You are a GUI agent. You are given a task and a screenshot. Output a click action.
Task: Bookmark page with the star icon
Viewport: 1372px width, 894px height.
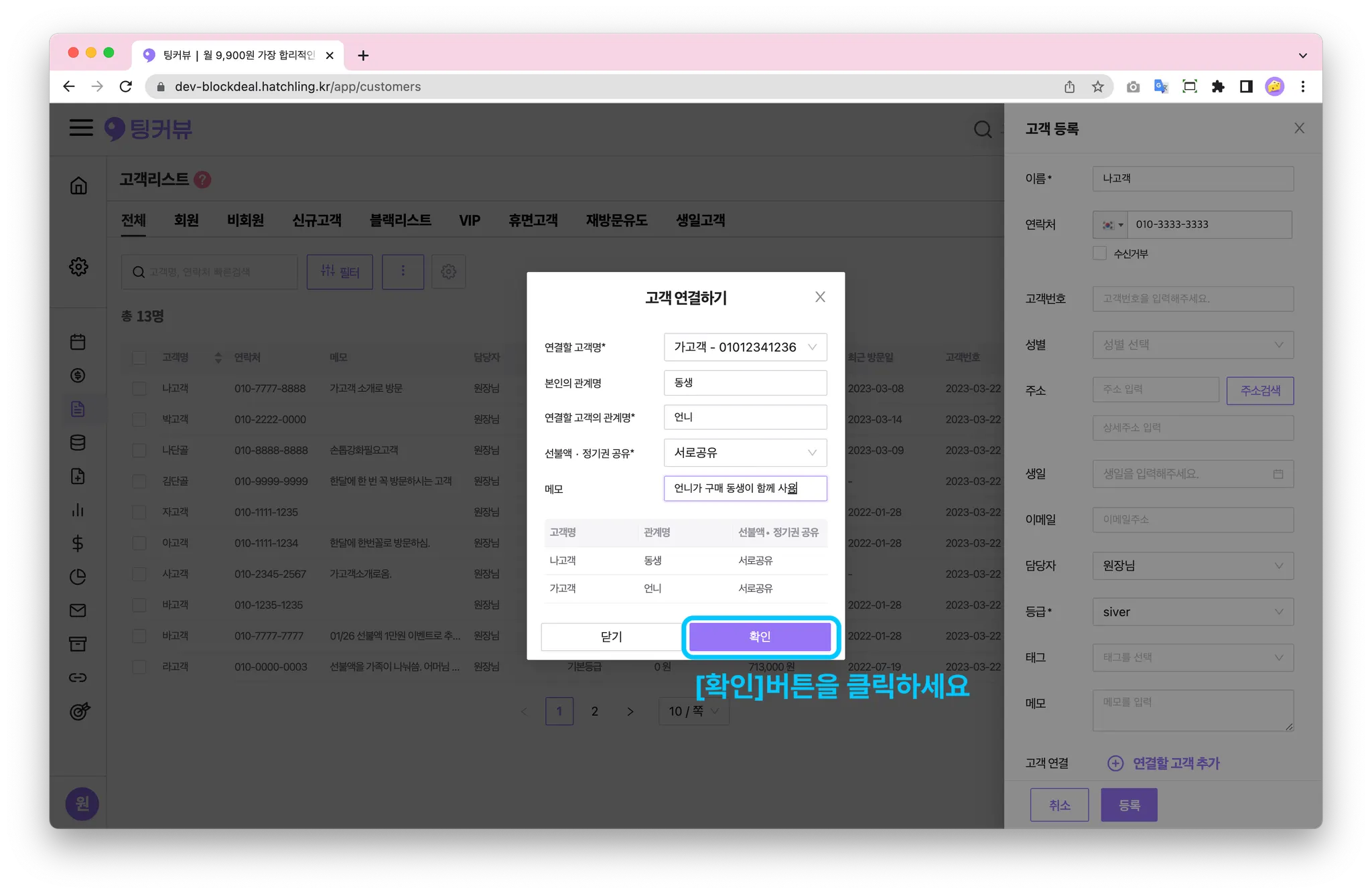[1097, 86]
